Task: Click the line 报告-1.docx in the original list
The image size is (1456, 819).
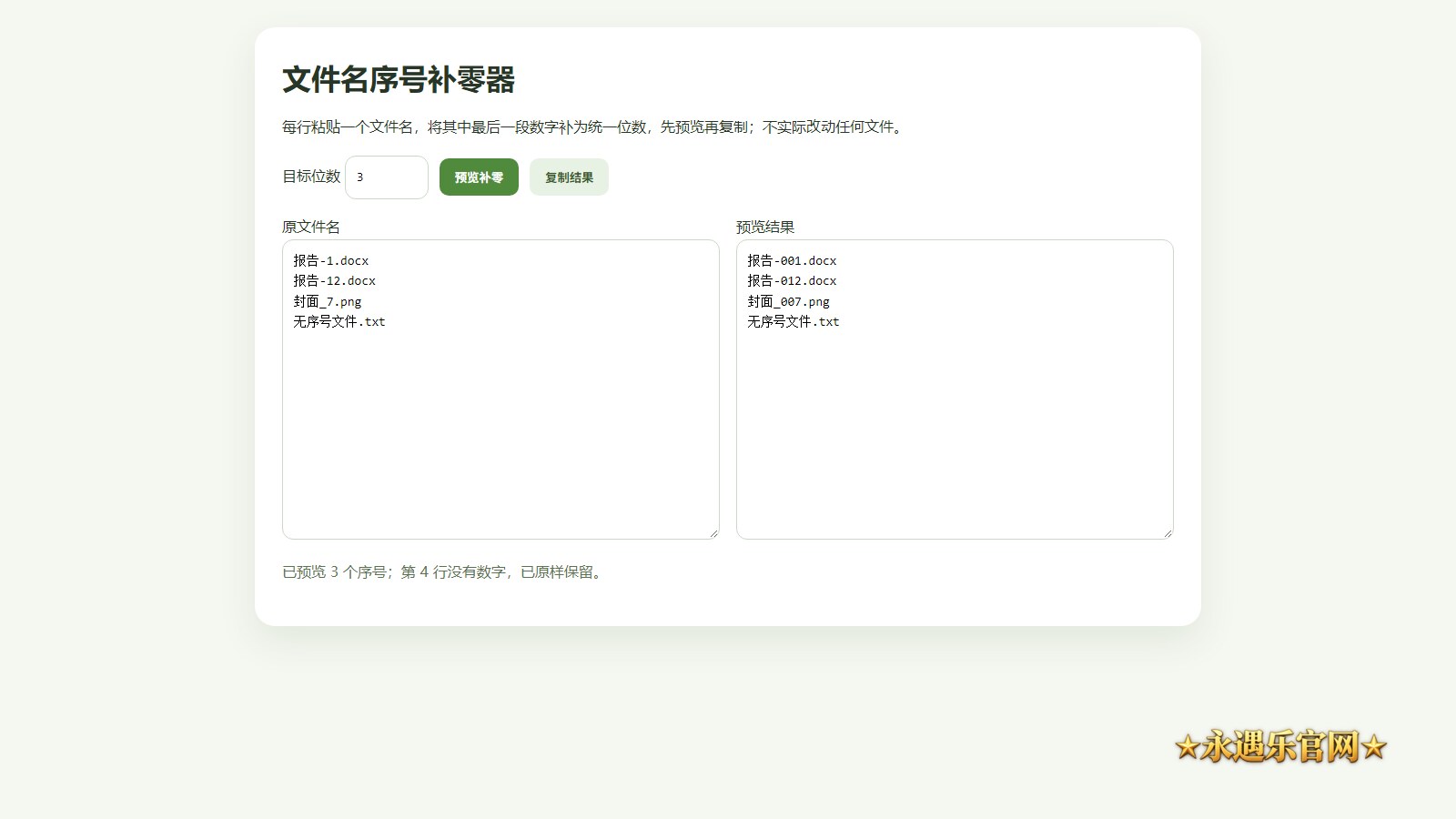Action: [331, 260]
